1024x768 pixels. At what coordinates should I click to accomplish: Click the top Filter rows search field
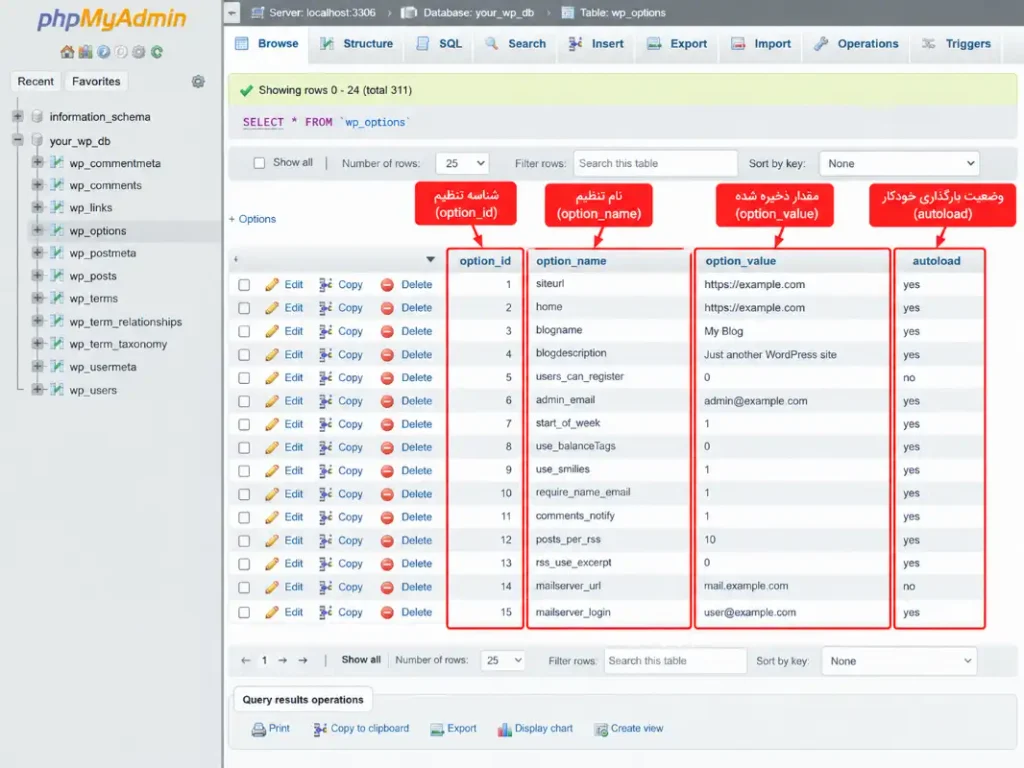655,163
